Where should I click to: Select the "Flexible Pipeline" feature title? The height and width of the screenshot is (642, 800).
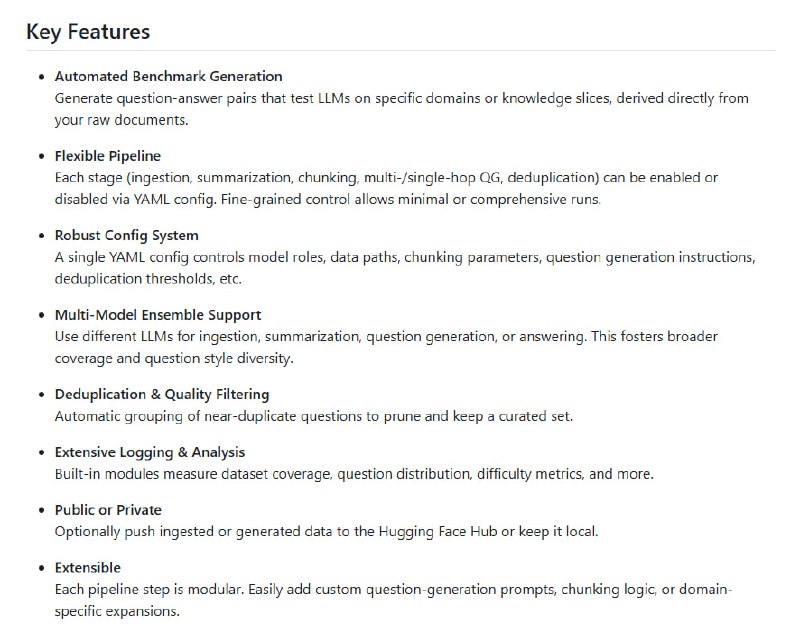107,156
